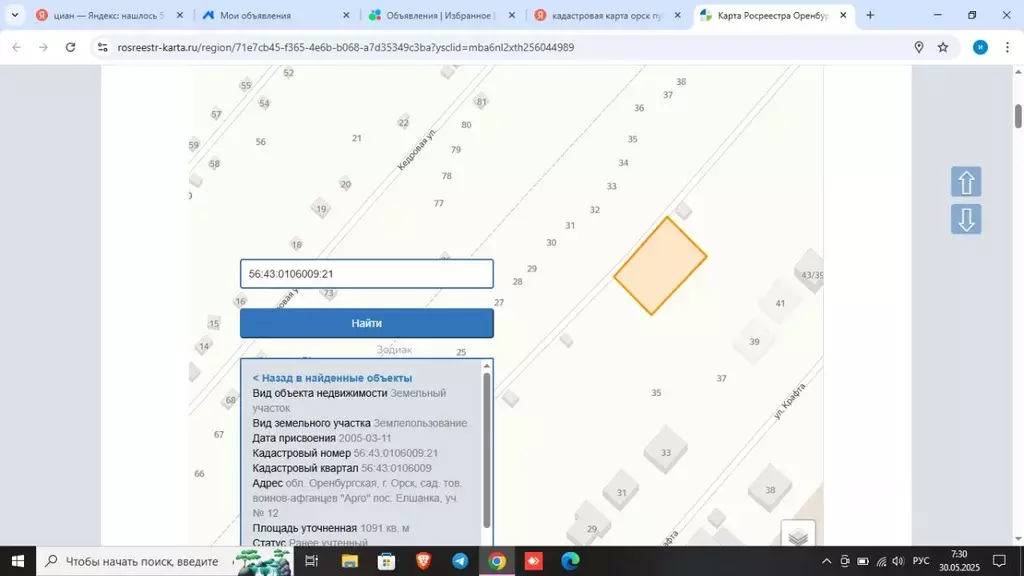Open Microsoft Edge from the taskbar
Screen dimensions: 1024x576
[570, 561]
